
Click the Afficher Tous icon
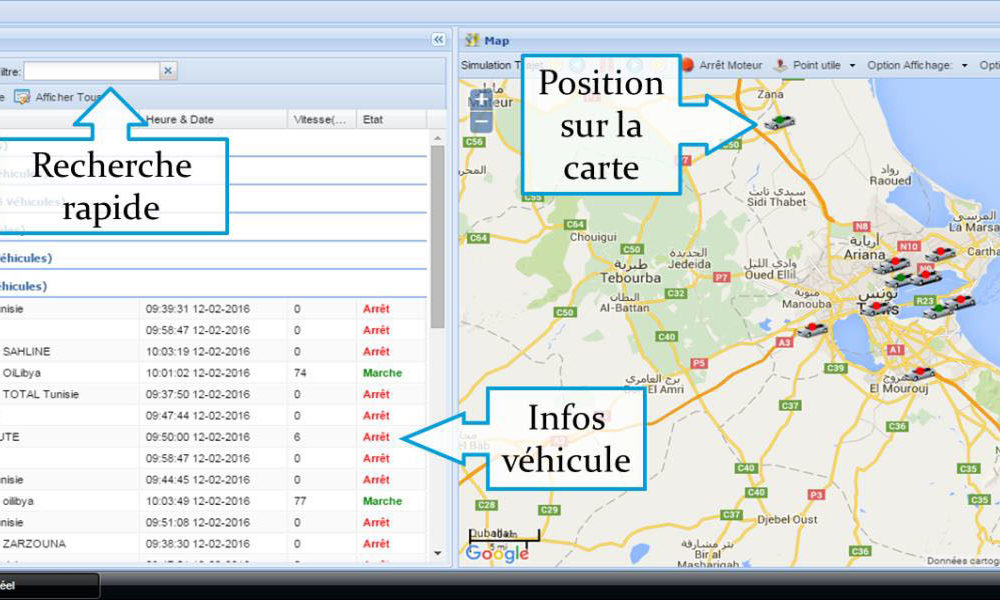coord(22,97)
